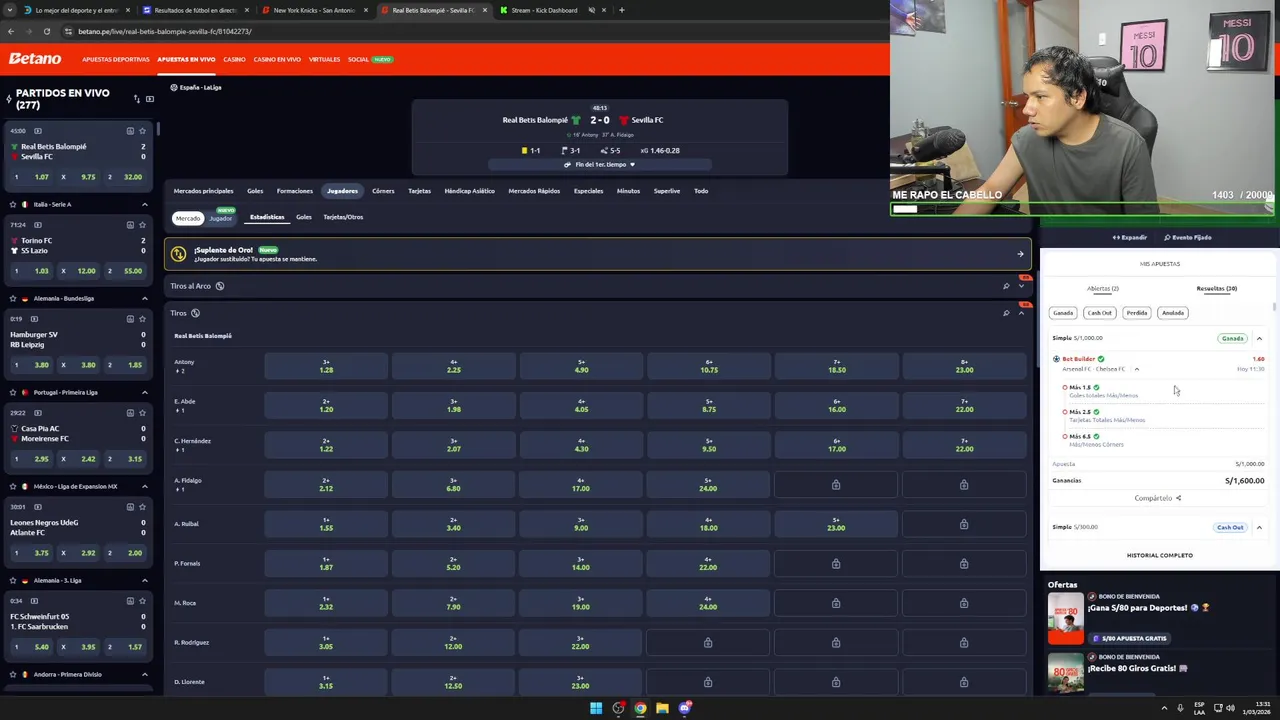Star the Italia - Serie A league
The image size is (1280, 720).
[x=12, y=204]
